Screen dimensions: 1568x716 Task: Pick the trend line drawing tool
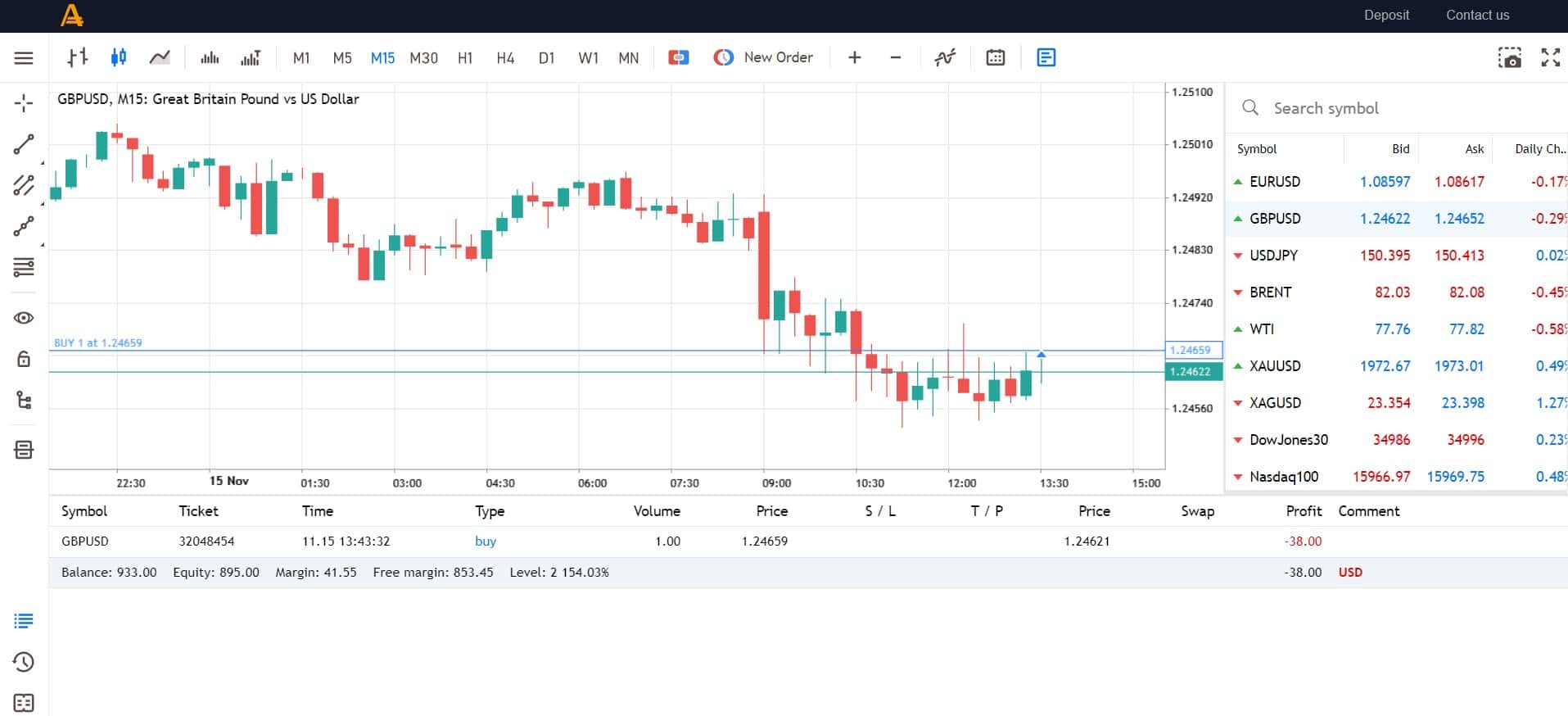click(24, 145)
